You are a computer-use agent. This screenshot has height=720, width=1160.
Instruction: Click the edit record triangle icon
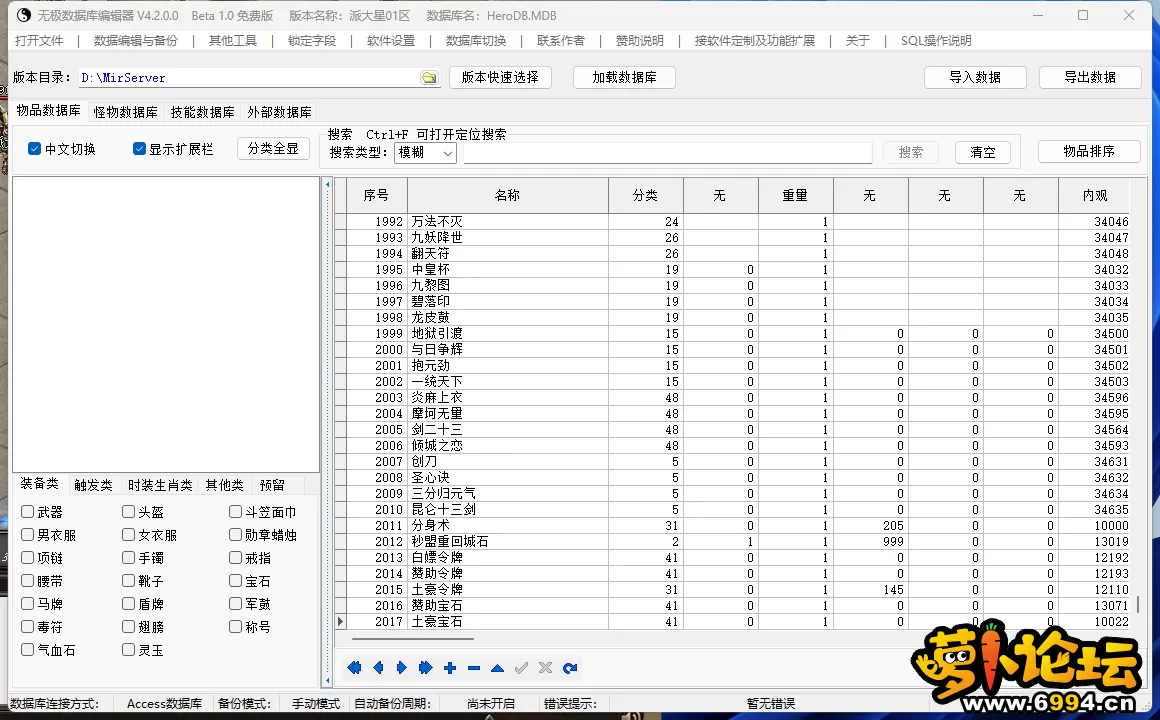(x=497, y=668)
